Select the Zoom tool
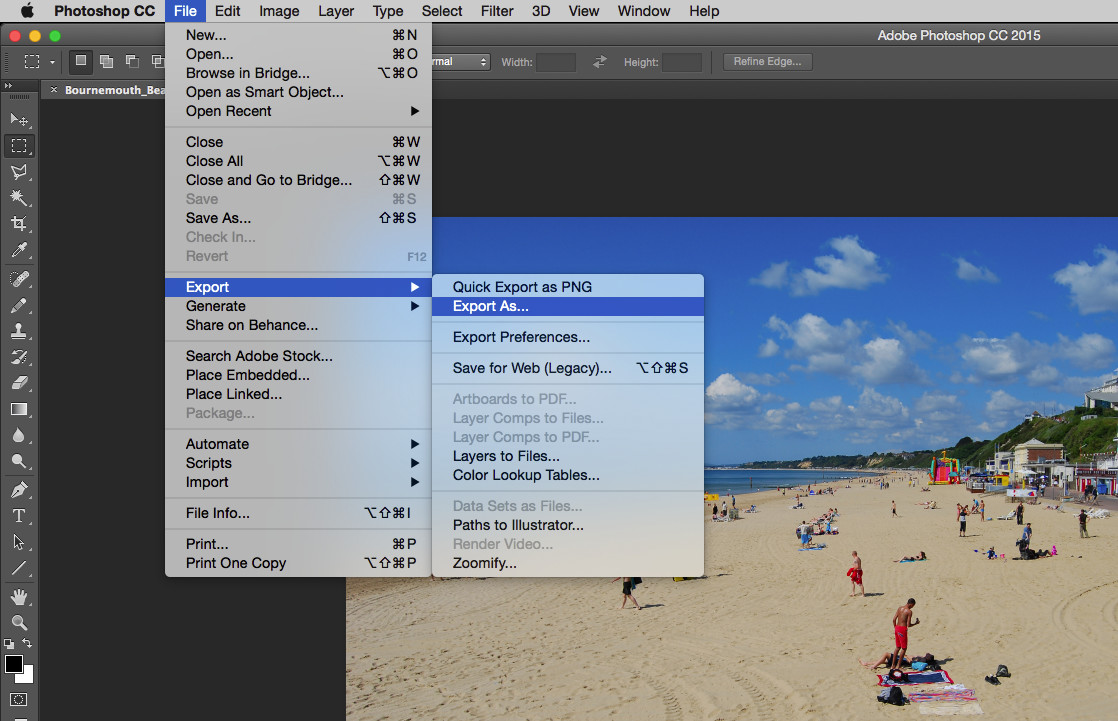 click(19, 623)
